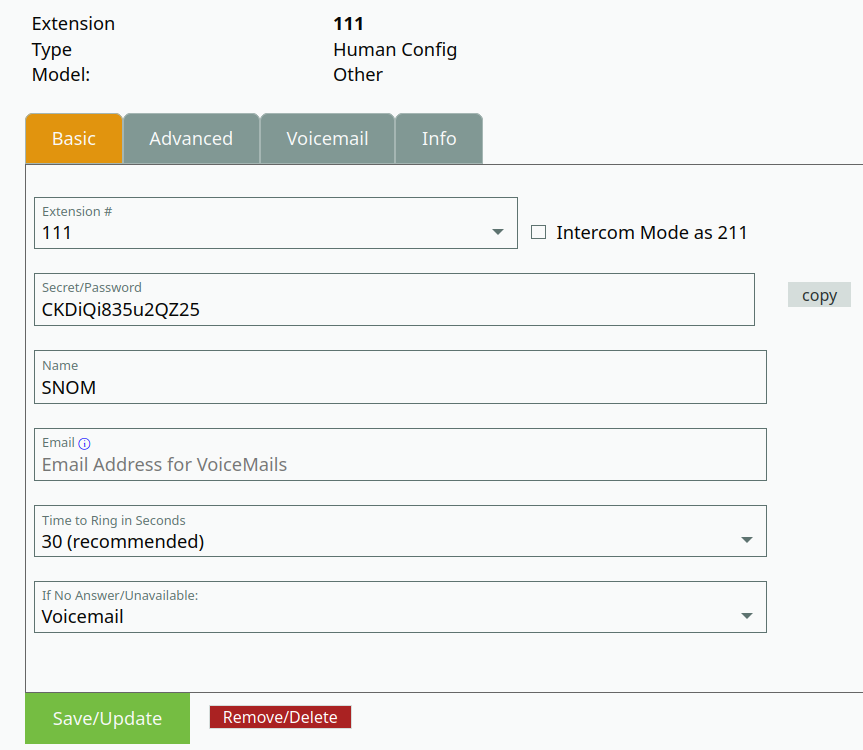Click the Email info icon
Screen dimensions: 863x750
tap(85, 443)
